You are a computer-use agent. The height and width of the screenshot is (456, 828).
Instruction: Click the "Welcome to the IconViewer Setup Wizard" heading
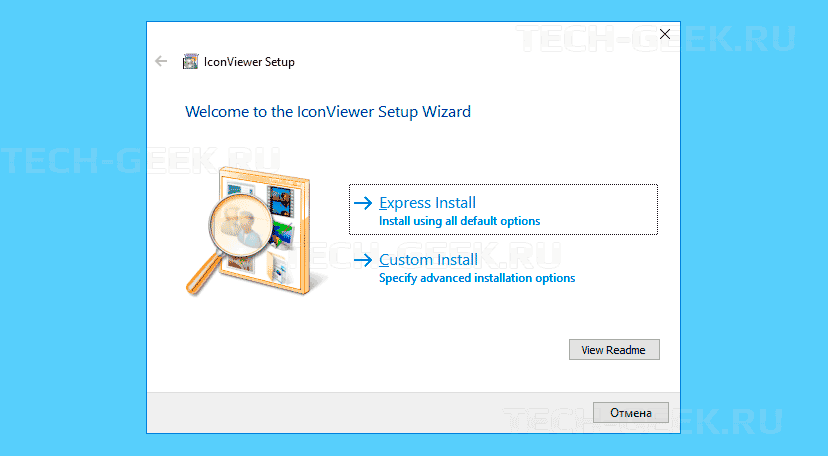(x=328, y=112)
